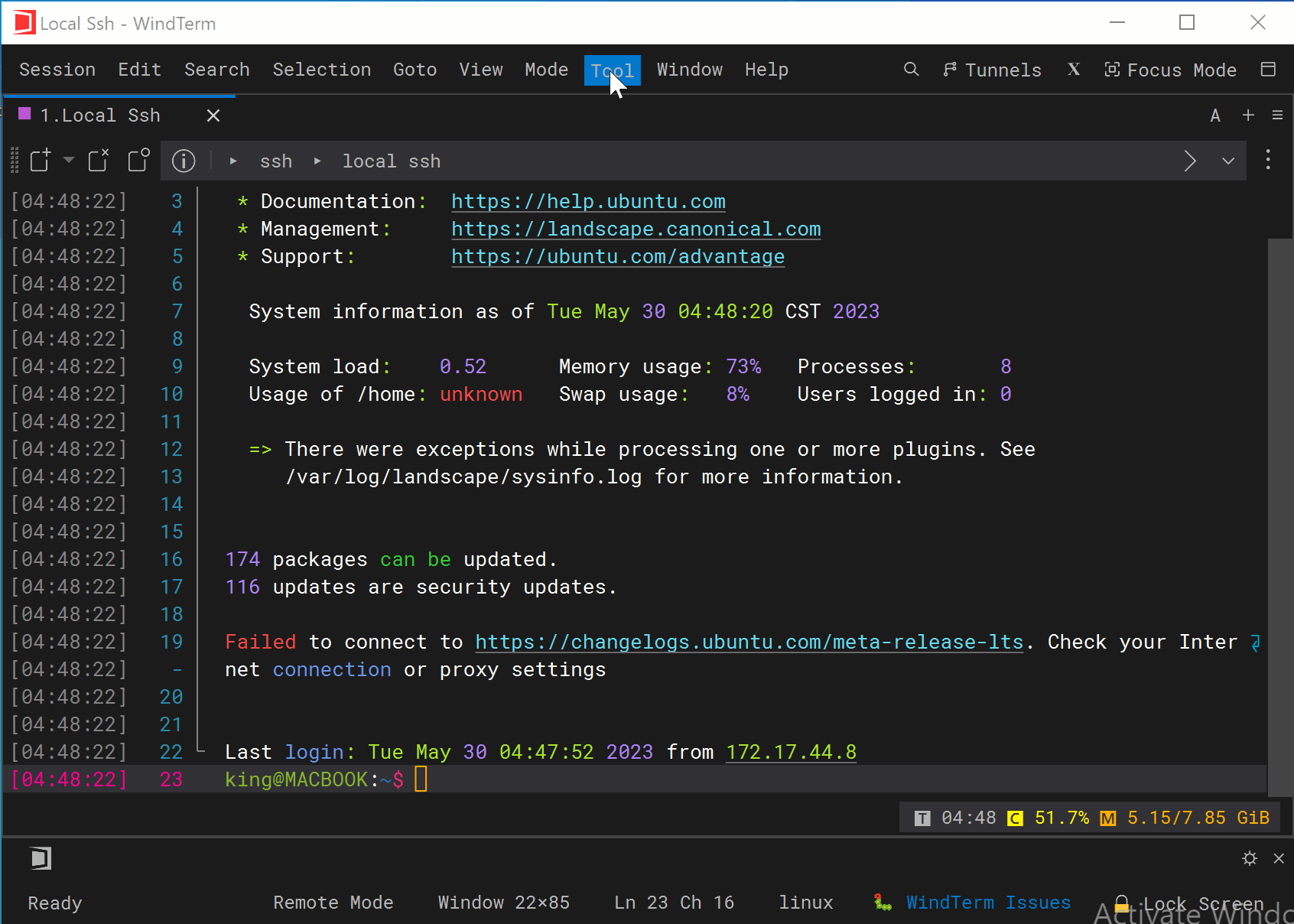
Task: Click the fold marker at line 22
Action: 200,751
